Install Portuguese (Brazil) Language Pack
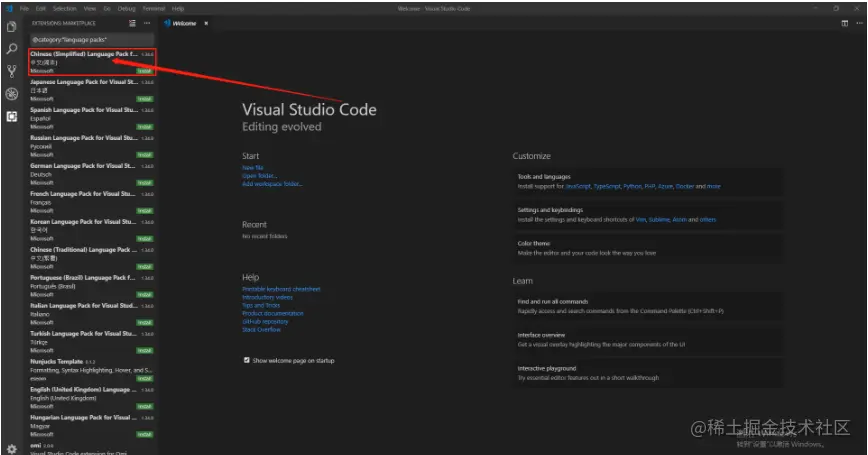Viewport: 868px width, 455px height. [x=145, y=294]
